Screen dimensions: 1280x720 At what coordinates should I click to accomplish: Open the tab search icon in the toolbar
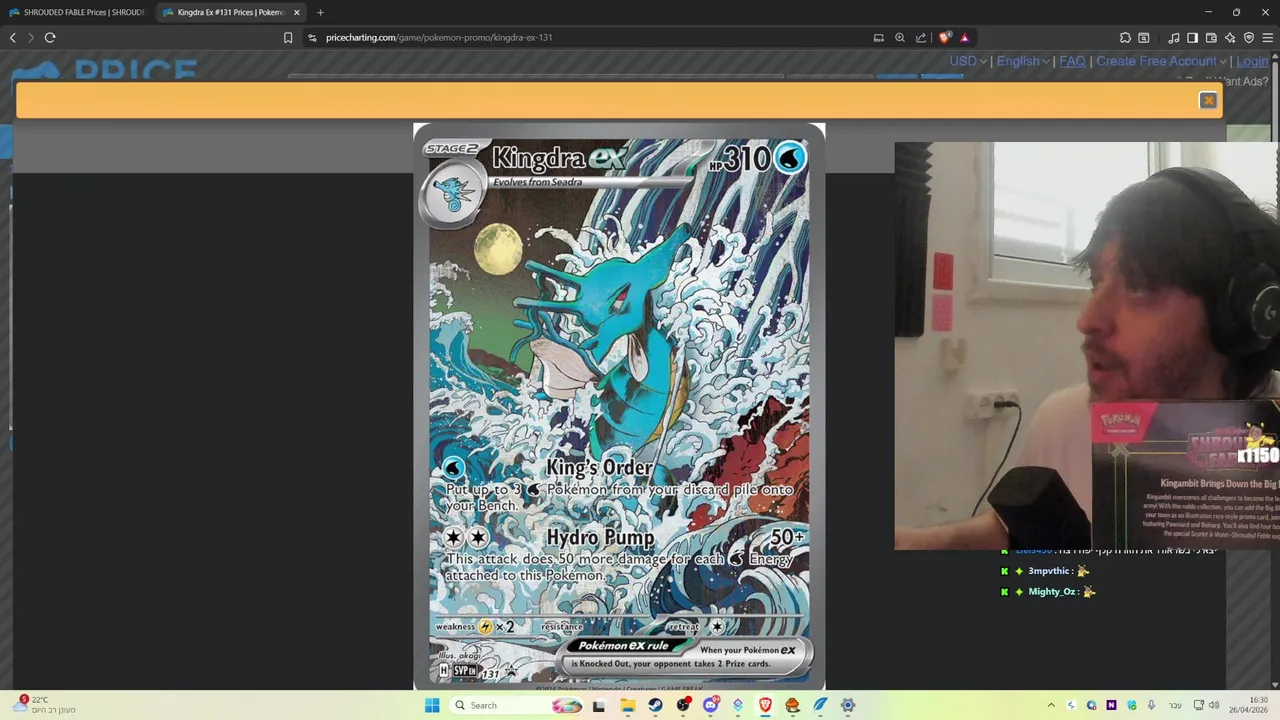click(x=1145, y=38)
